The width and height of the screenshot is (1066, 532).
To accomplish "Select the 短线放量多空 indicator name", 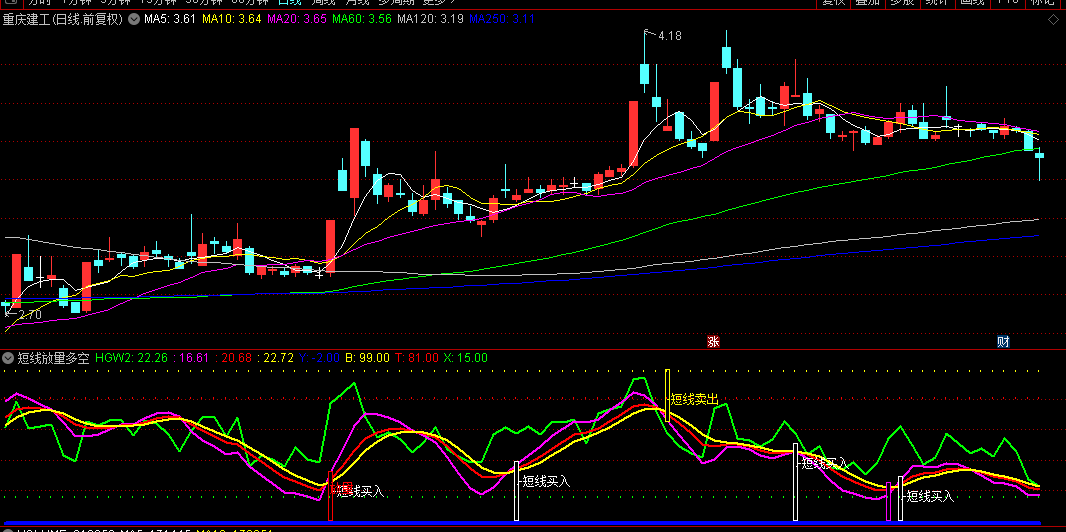I will 53,357.
